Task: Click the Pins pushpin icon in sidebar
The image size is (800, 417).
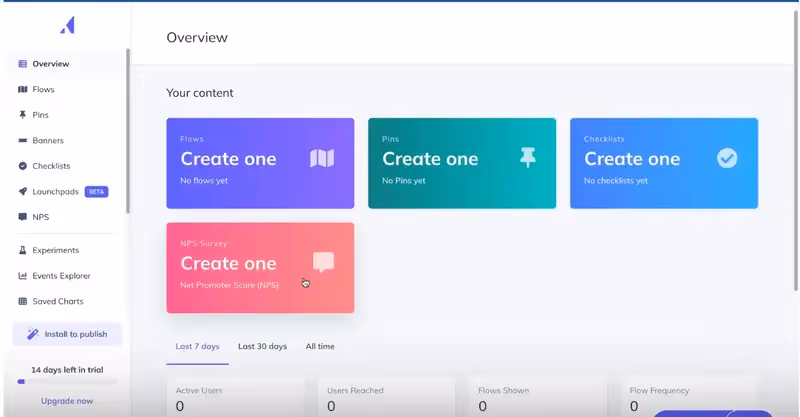Action: click(x=22, y=115)
